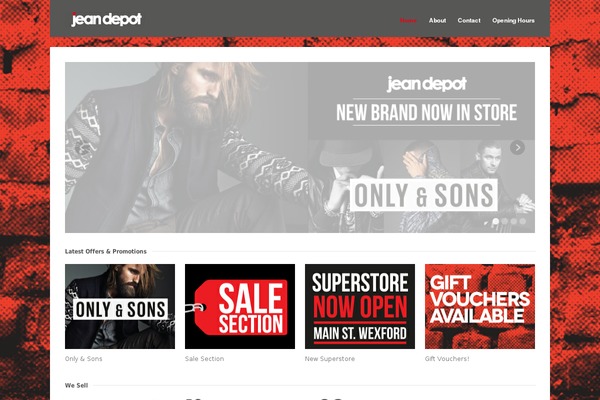Open the Gift Vouchers Available image
Image resolution: width=600 pixels, height=400 pixels.
(x=480, y=306)
